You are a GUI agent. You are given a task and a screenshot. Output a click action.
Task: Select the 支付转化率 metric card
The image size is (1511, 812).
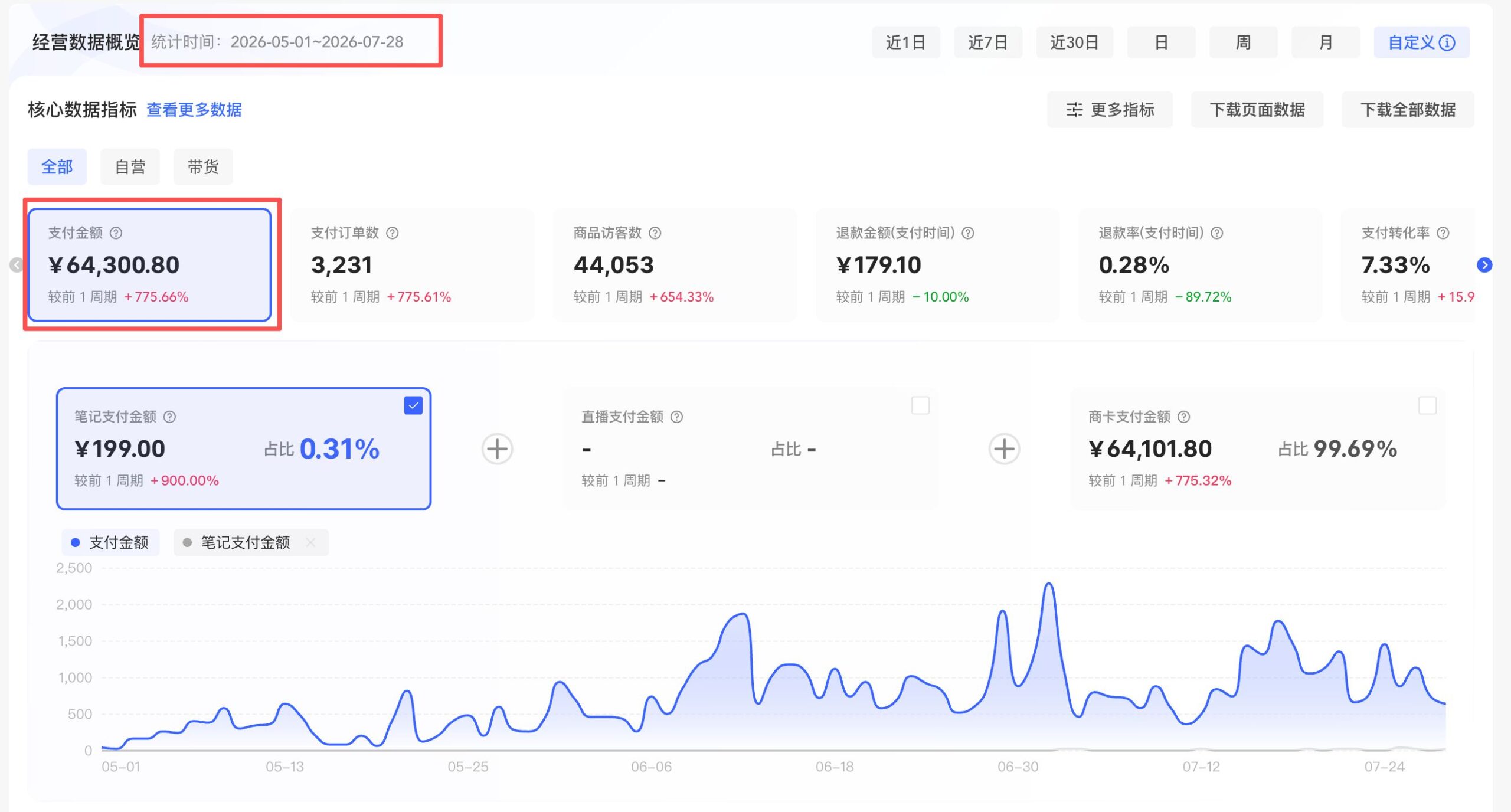1408,265
